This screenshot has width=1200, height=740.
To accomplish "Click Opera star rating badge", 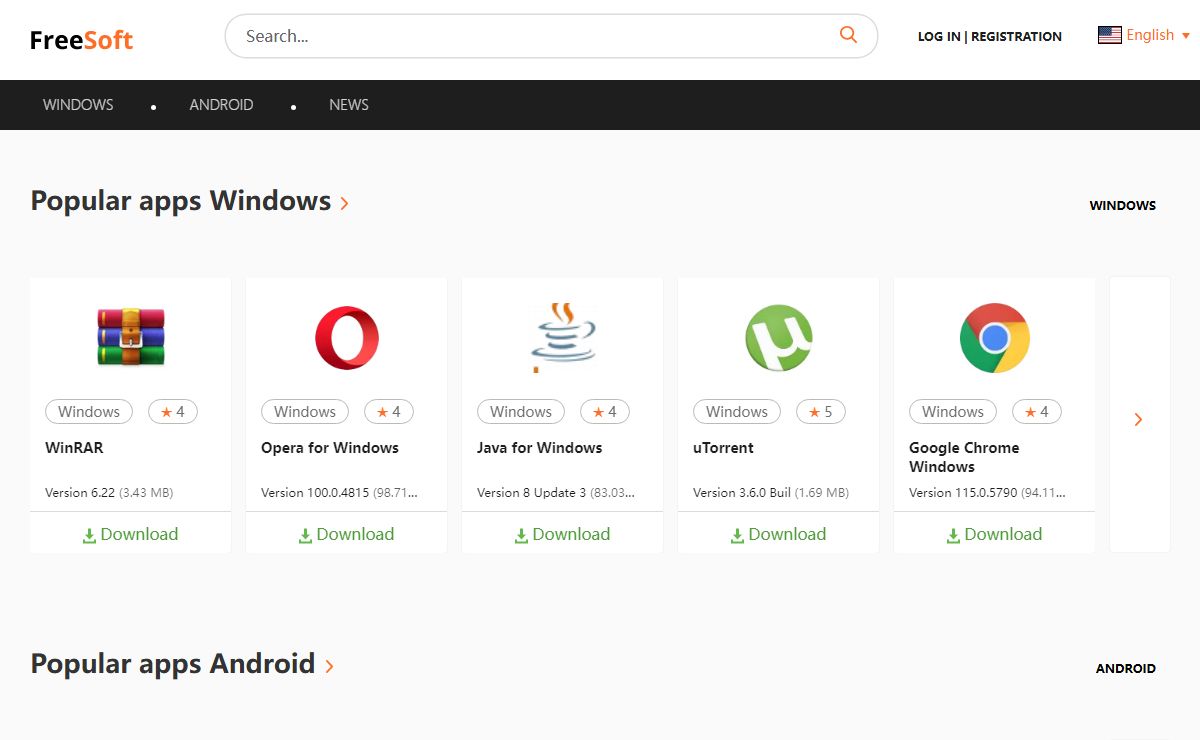I will 389,412.
